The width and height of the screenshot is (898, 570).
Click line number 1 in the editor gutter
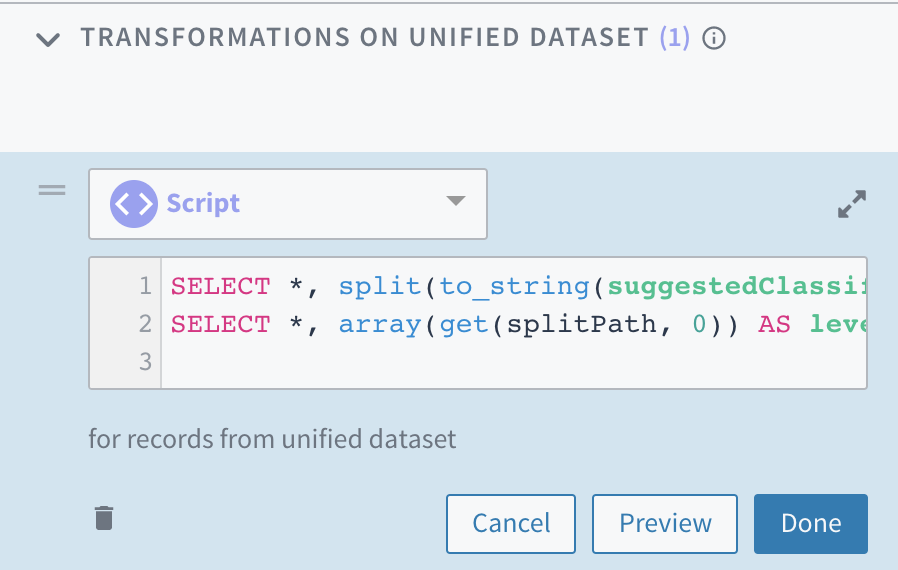[145, 286]
